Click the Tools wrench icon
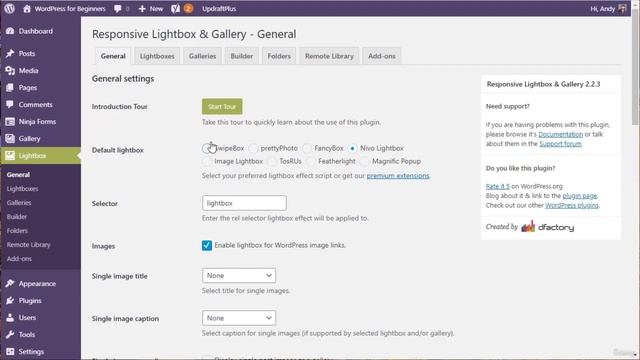Image resolution: width=640 pixels, height=360 pixels. click(x=10, y=334)
